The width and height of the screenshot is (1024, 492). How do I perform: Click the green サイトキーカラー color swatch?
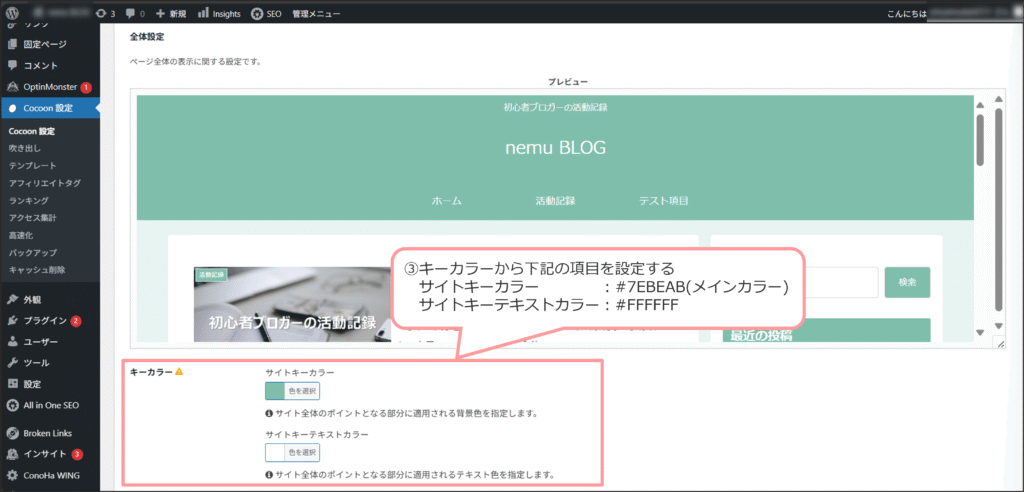274,391
